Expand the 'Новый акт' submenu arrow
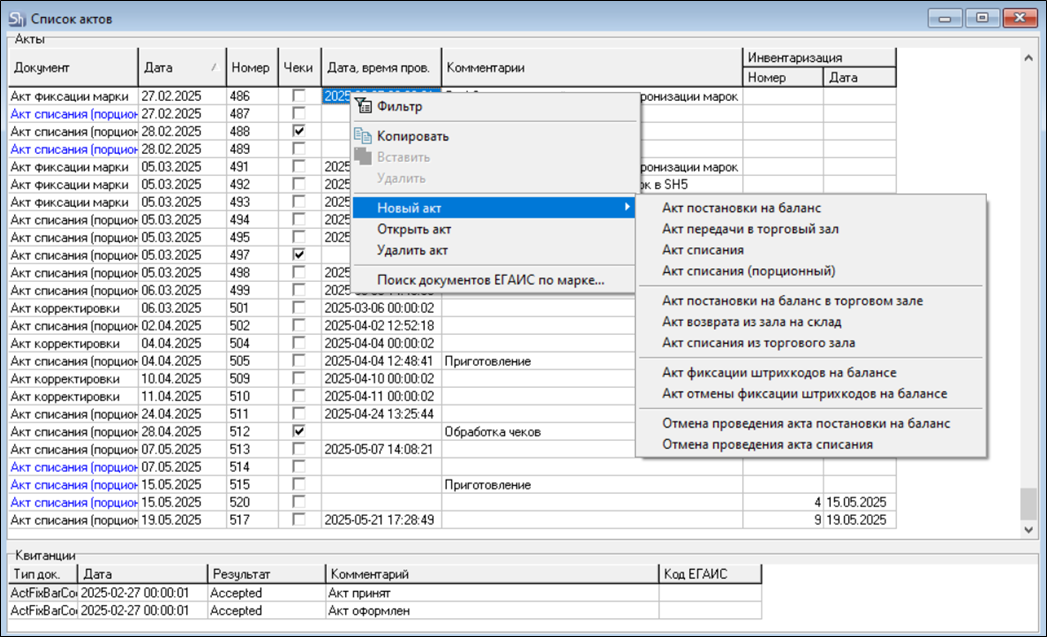 click(x=627, y=208)
